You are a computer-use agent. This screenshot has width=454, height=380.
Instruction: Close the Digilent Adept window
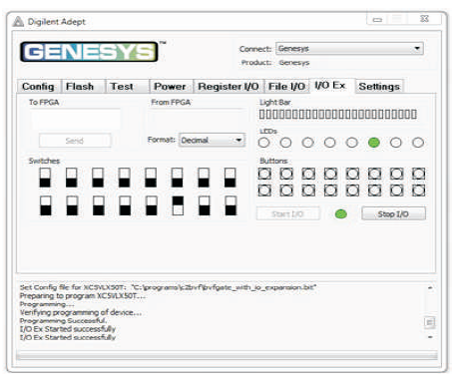(x=424, y=19)
